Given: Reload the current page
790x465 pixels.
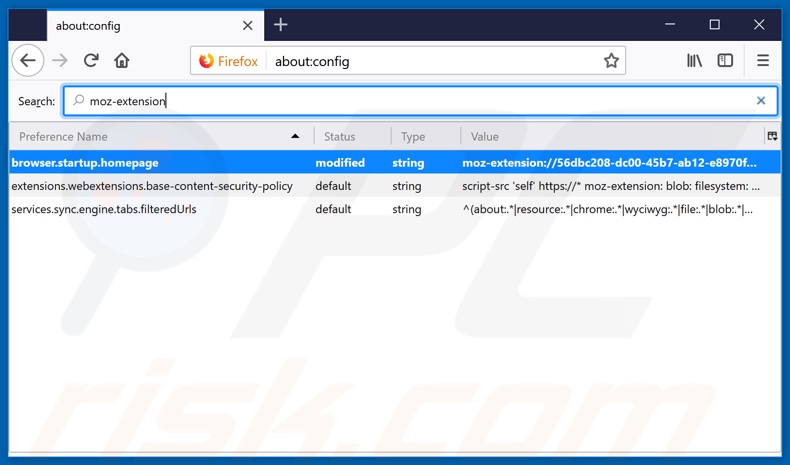Looking at the screenshot, I should coord(91,61).
